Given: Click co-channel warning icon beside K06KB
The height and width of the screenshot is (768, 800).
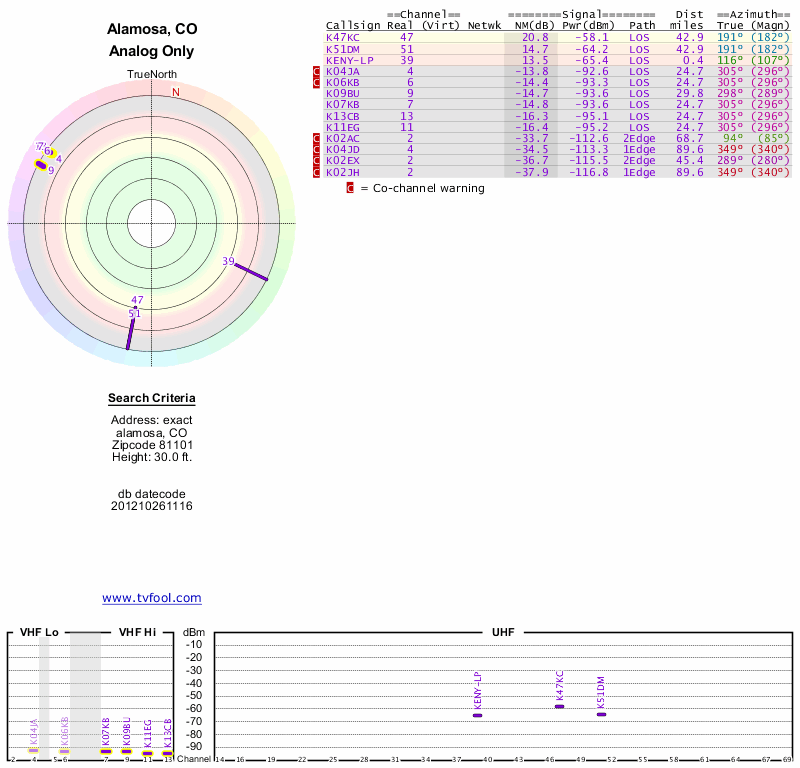Looking at the screenshot, I should [x=317, y=83].
